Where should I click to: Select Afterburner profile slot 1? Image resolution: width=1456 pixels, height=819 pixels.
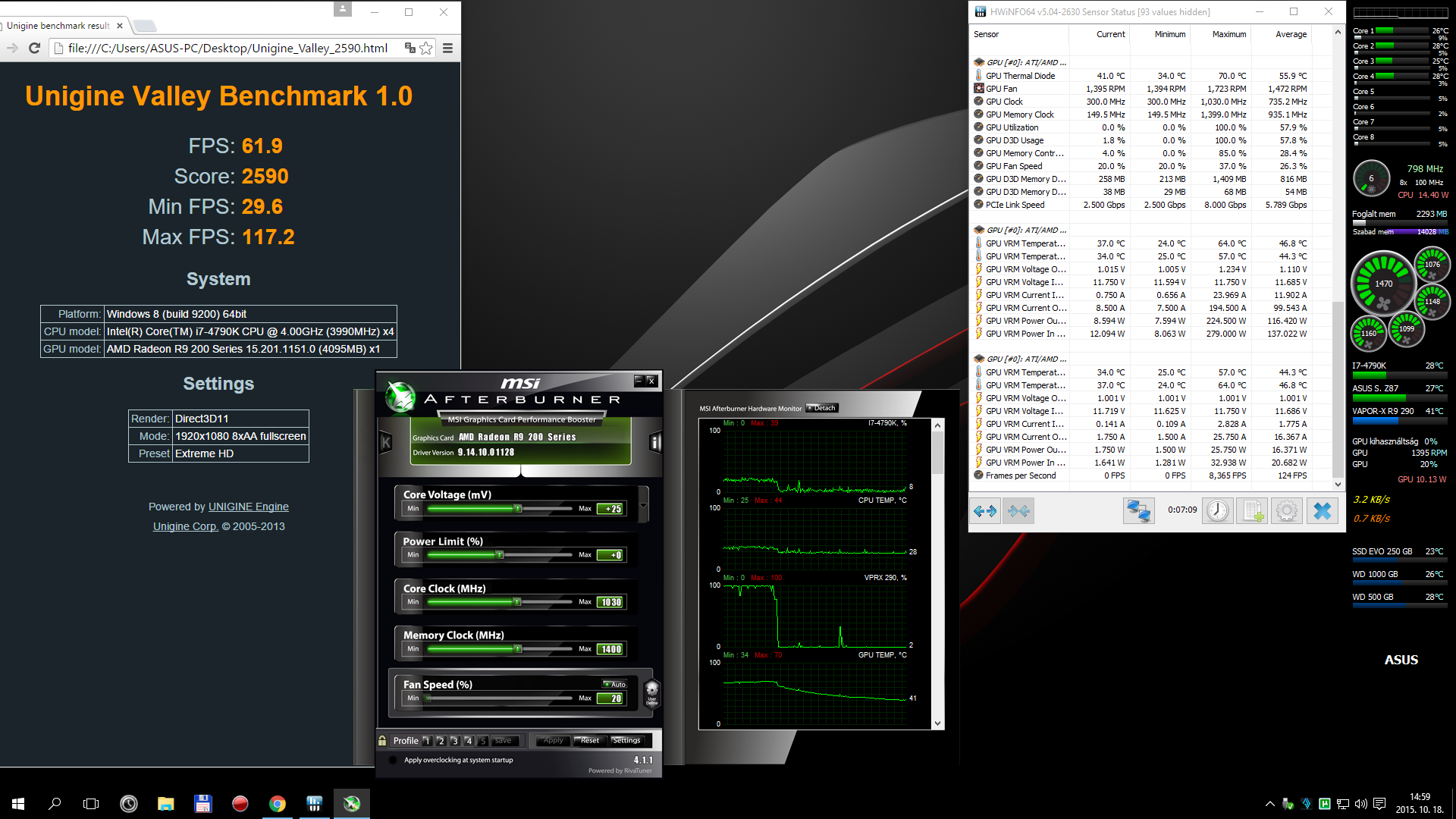coord(427,741)
